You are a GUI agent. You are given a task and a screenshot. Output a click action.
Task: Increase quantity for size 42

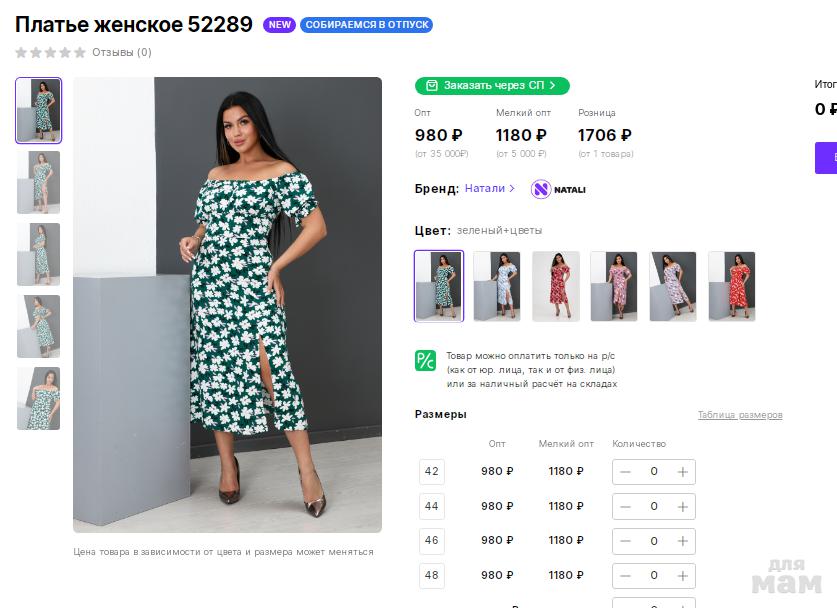(x=682, y=472)
